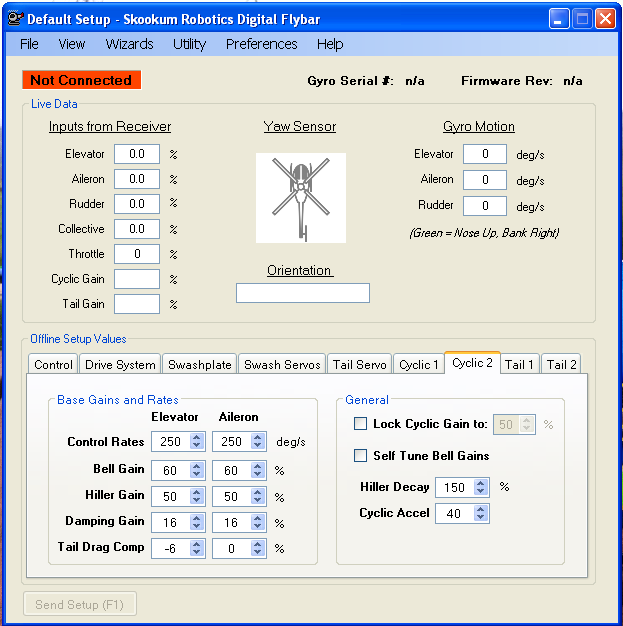Decrease Aileron Damping Gain with down arrow

coord(258,526)
